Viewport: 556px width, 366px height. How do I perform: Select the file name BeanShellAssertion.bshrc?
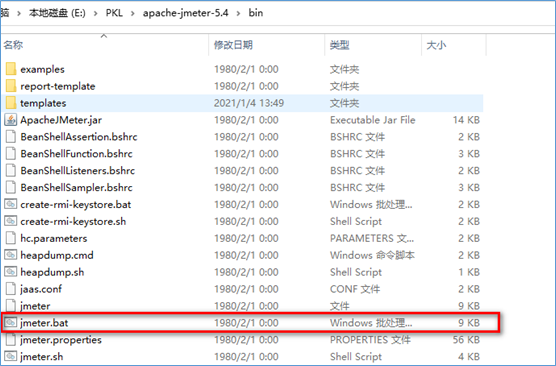click(x=79, y=137)
